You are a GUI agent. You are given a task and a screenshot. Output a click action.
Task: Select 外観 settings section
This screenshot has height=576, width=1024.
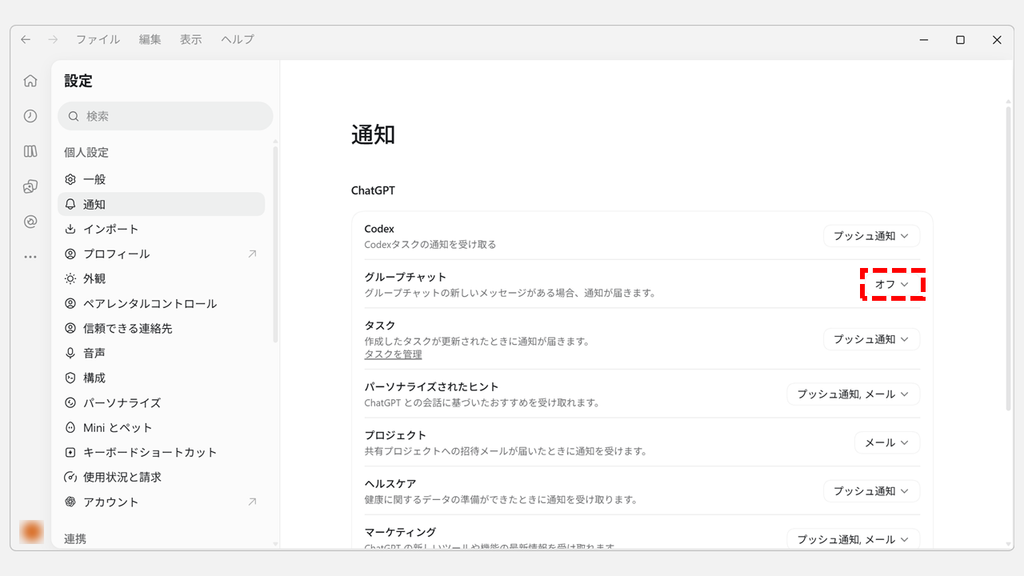[x=161, y=279]
